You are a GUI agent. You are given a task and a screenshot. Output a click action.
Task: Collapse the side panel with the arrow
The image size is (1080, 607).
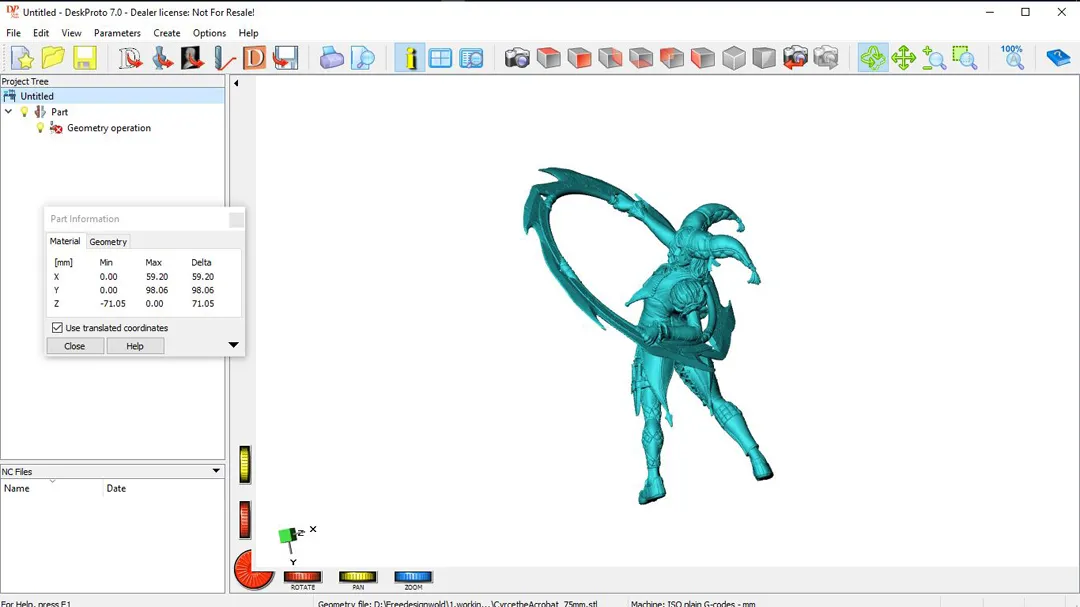click(x=236, y=83)
